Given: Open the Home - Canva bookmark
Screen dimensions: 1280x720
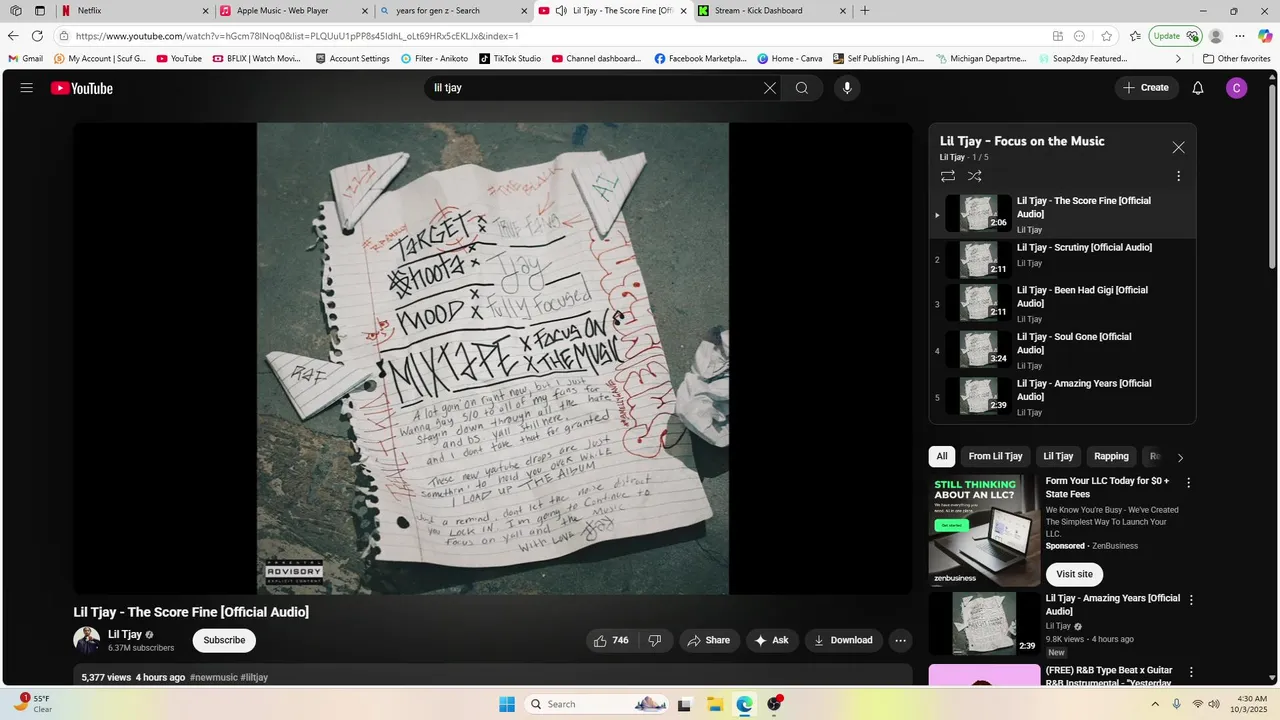Looking at the screenshot, I should [x=790, y=59].
